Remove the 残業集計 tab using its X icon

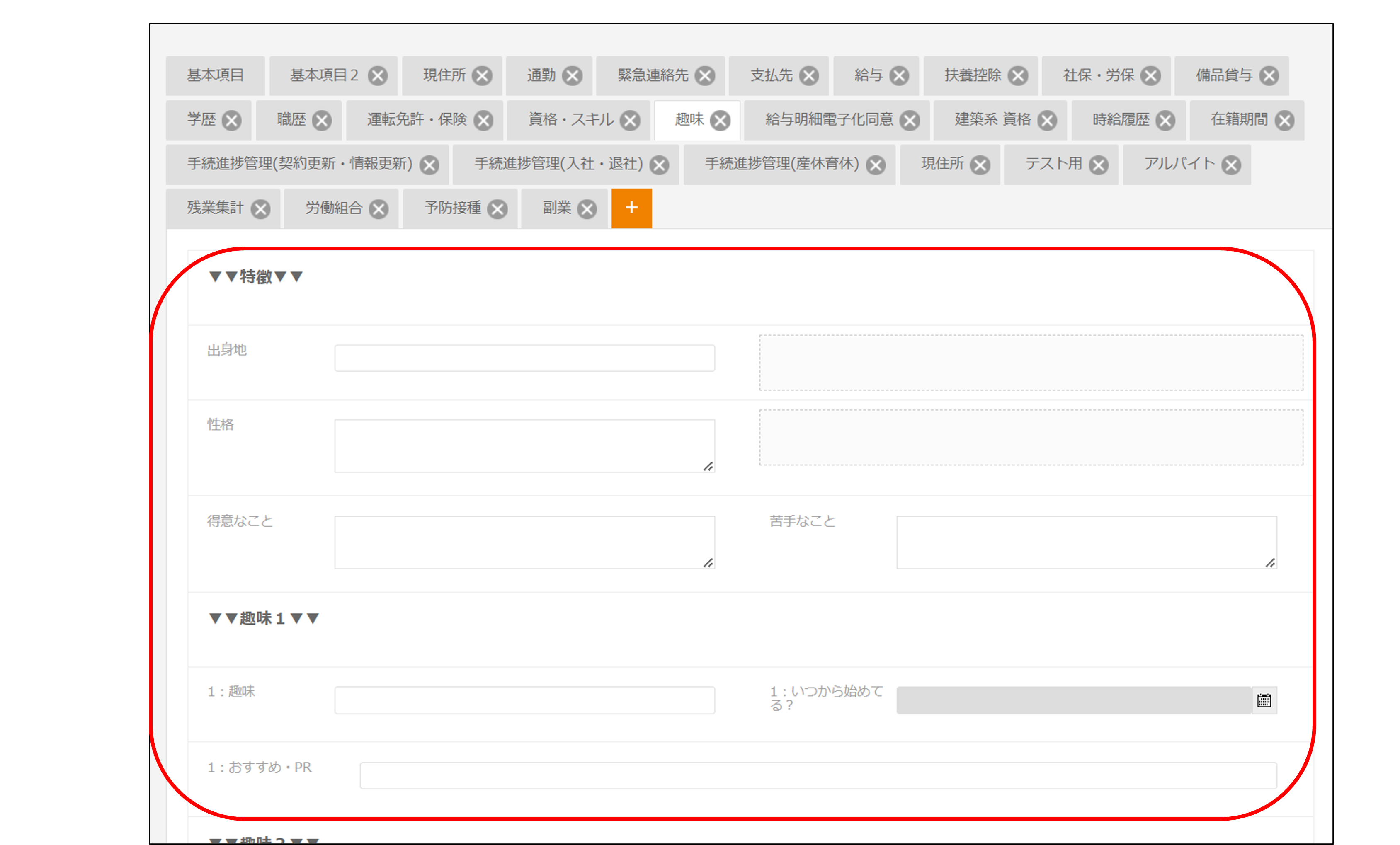[260, 210]
